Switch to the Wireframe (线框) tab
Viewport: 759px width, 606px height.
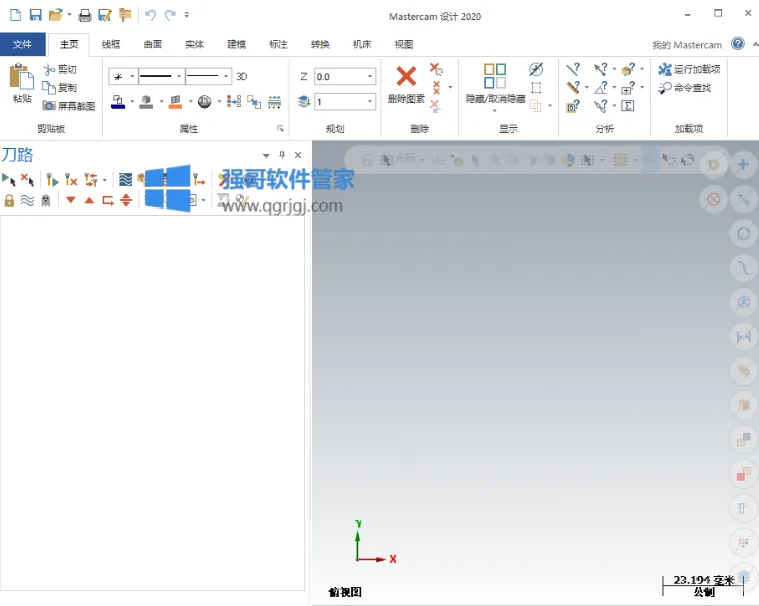111,45
